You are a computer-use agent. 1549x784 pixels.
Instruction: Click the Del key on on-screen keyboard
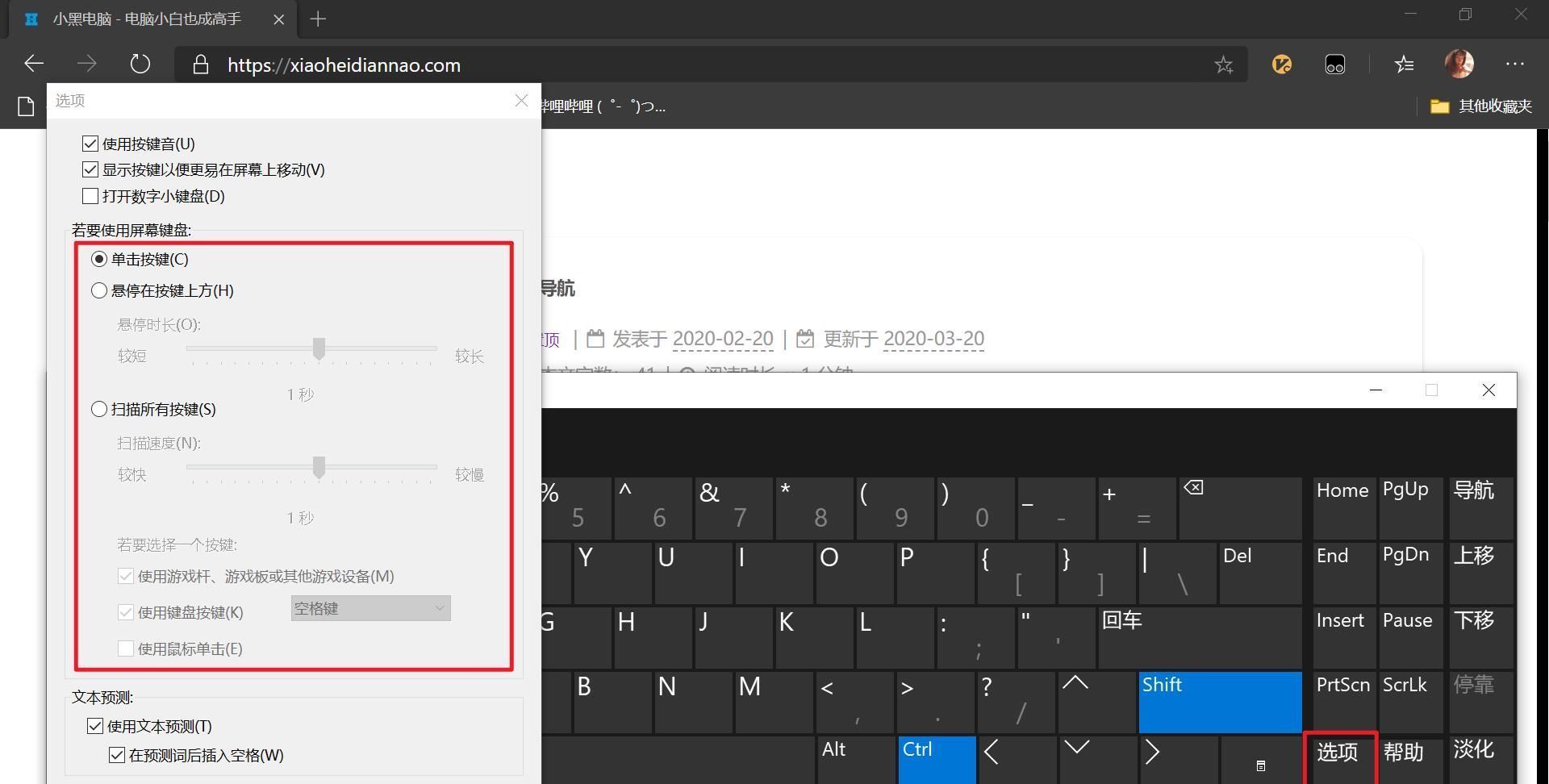coord(1260,573)
